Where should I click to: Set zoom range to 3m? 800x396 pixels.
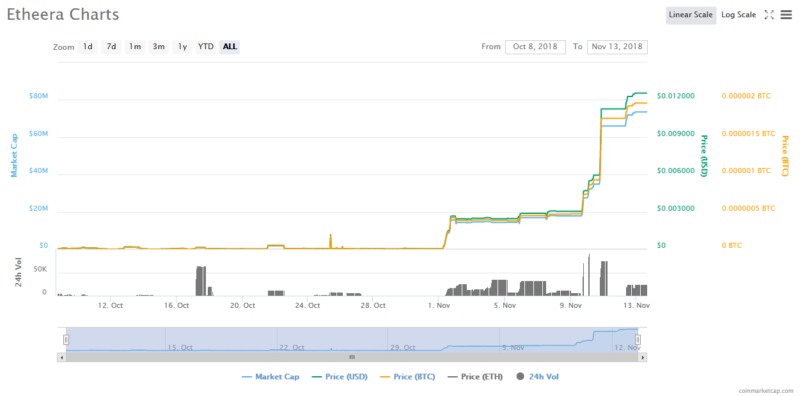pos(159,47)
